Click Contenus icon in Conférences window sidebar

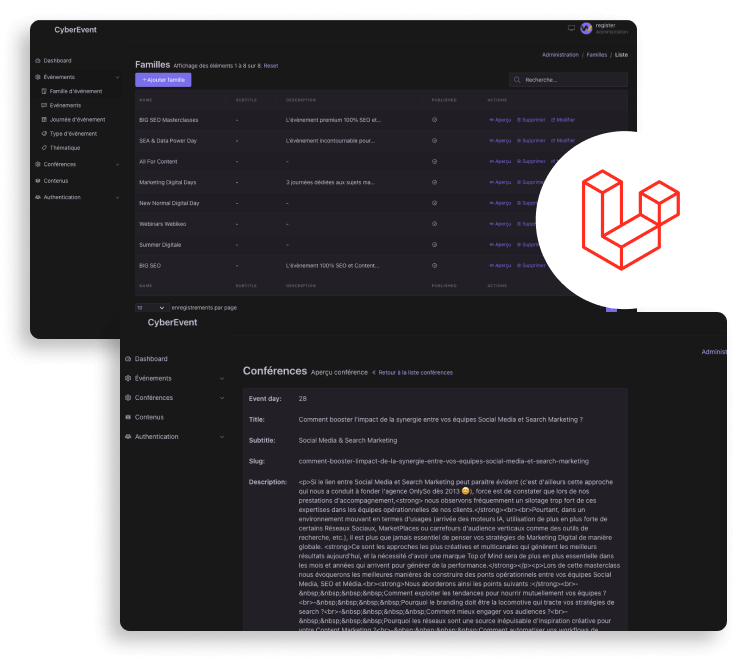pos(128,417)
